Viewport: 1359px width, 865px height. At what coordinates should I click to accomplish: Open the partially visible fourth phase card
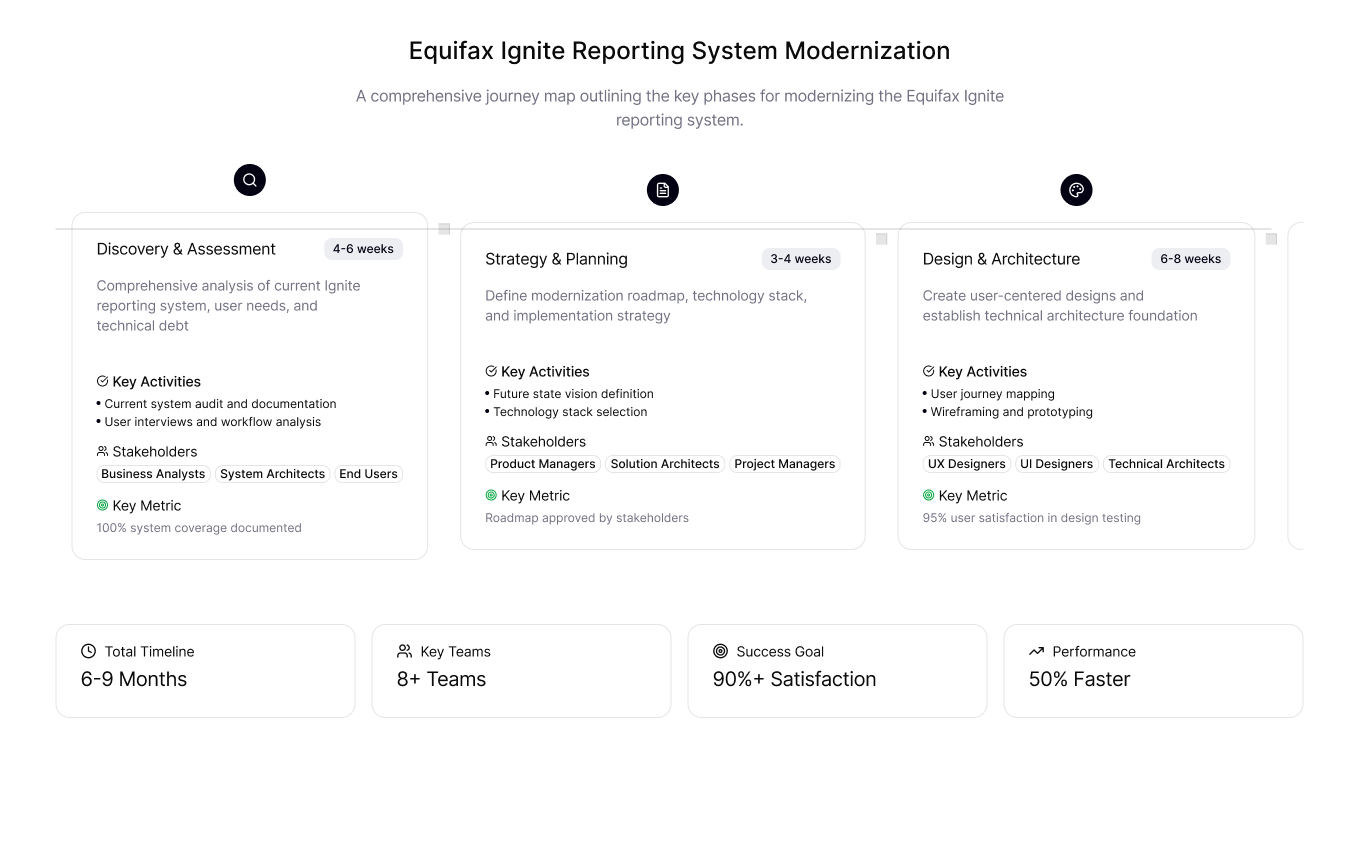[1296, 385]
